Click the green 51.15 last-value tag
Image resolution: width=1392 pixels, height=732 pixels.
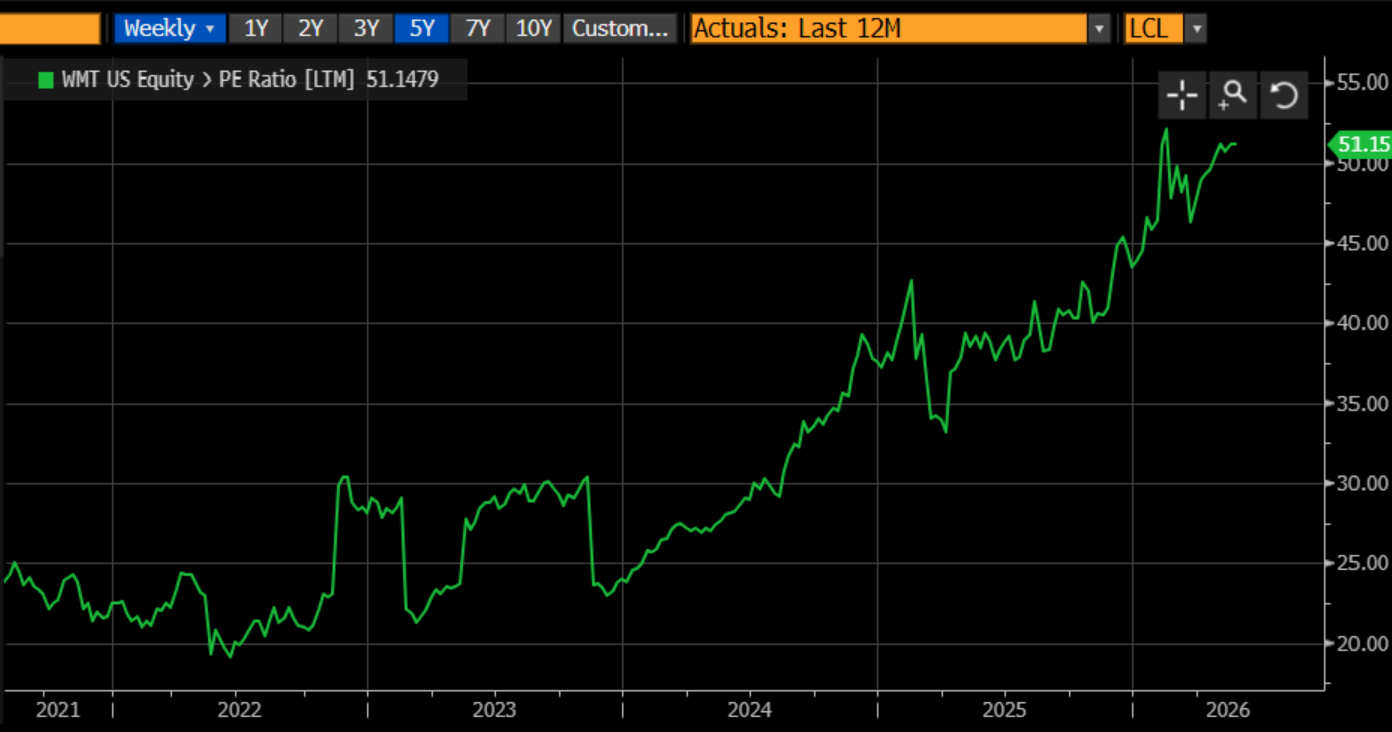coord(1360,144)
